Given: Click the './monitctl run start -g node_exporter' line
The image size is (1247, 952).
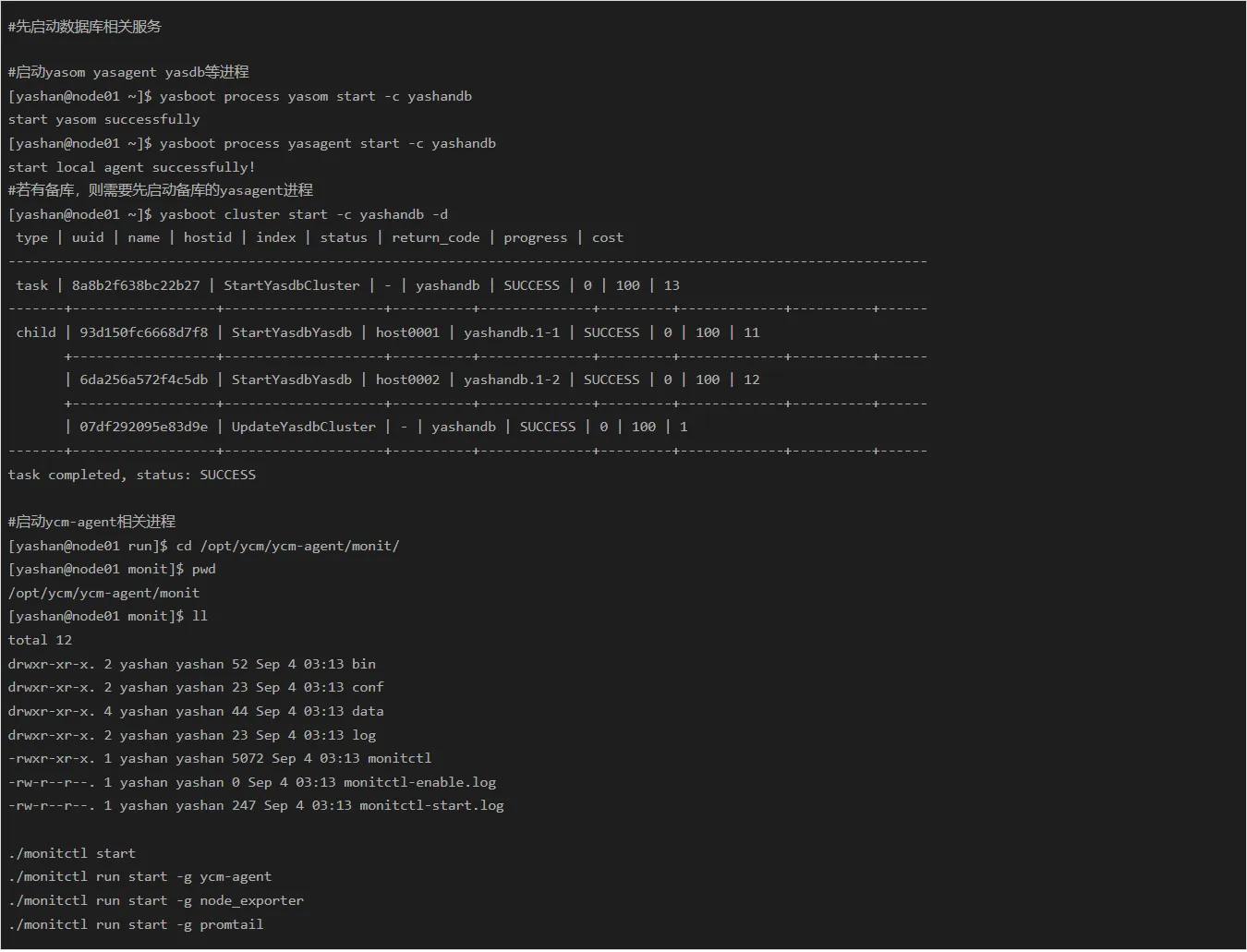Looking at the screenshot, I should click(155, 900).
